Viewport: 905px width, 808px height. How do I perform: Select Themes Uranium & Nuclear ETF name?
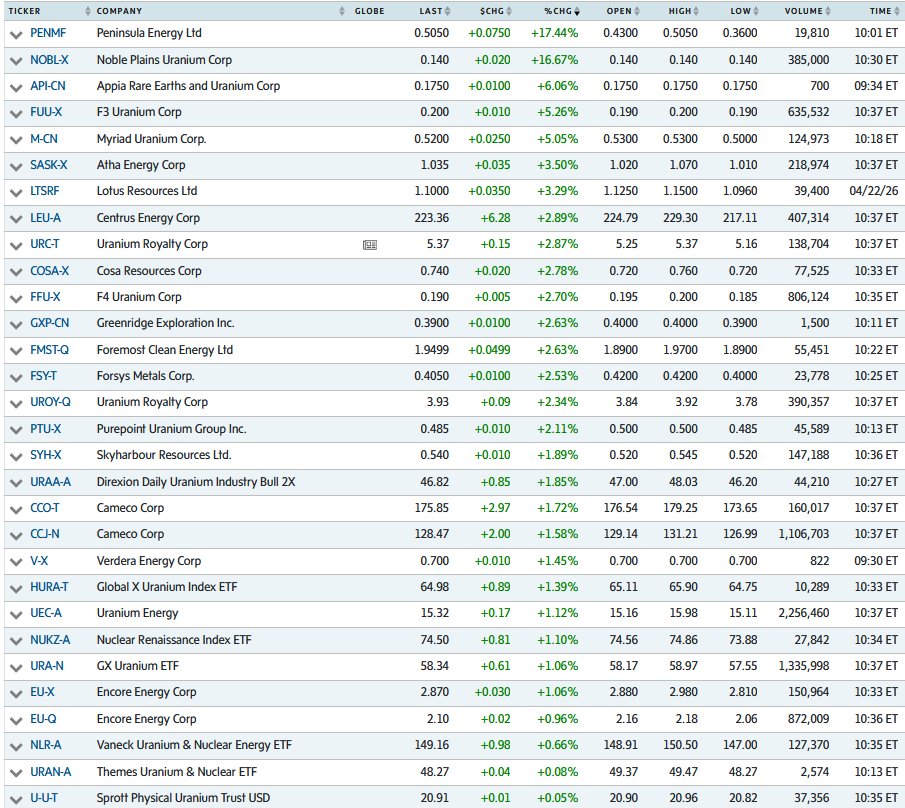coord(177,772)
